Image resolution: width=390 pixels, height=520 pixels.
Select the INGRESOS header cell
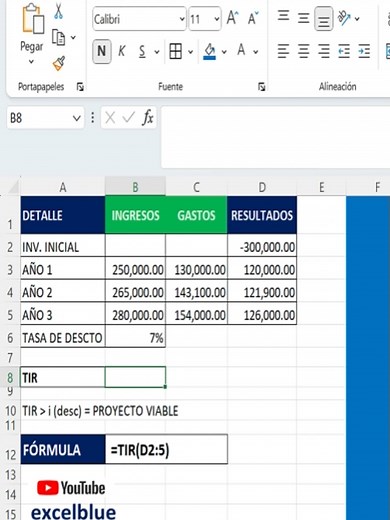click(135, 215)
